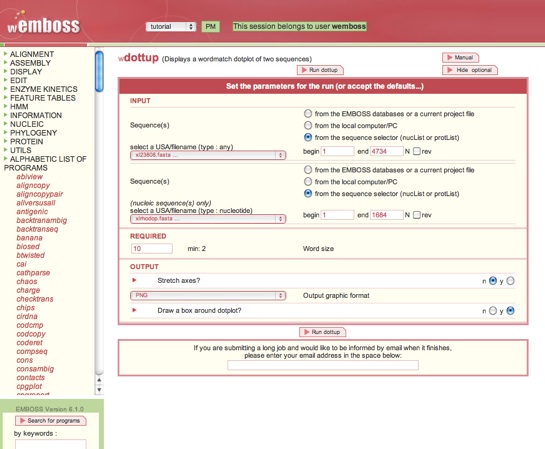The height and width of the screenshot is (449, 545).
Task: Open the checktrans program
Action: click(x=35, y=299)
